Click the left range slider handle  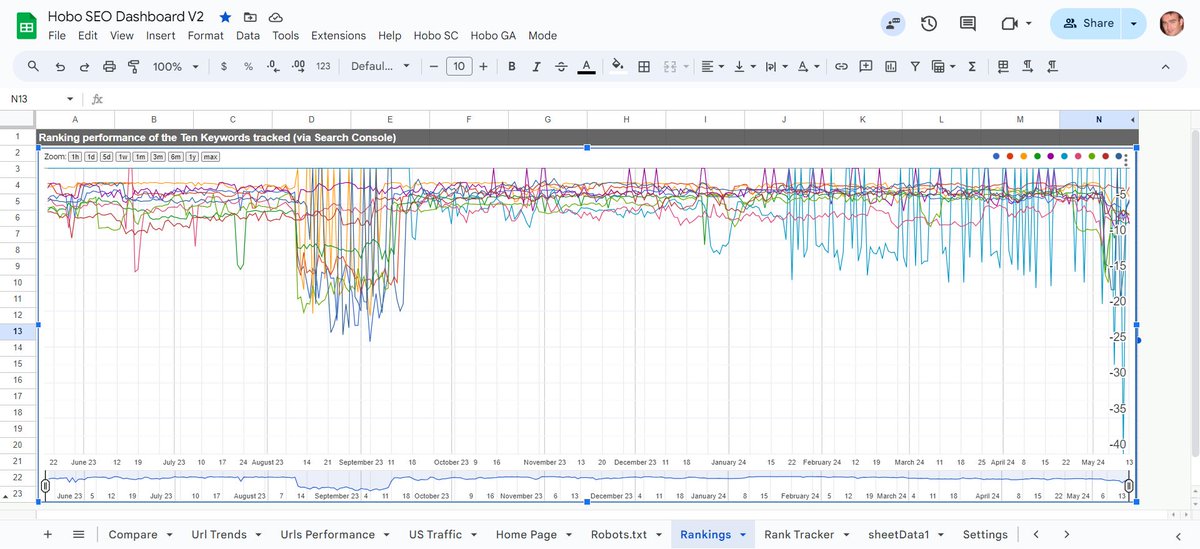click(x=45, y=486)
